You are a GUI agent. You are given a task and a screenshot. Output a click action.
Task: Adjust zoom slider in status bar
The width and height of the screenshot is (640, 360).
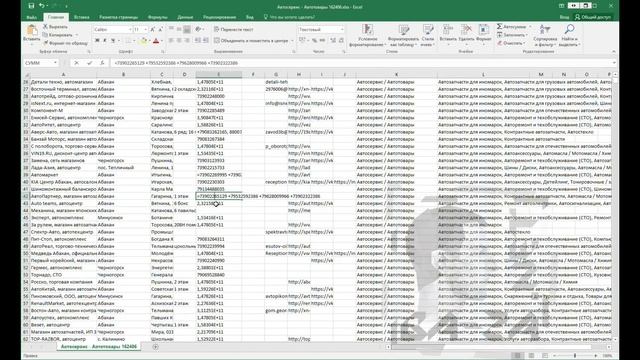click(x=575, y=356)
